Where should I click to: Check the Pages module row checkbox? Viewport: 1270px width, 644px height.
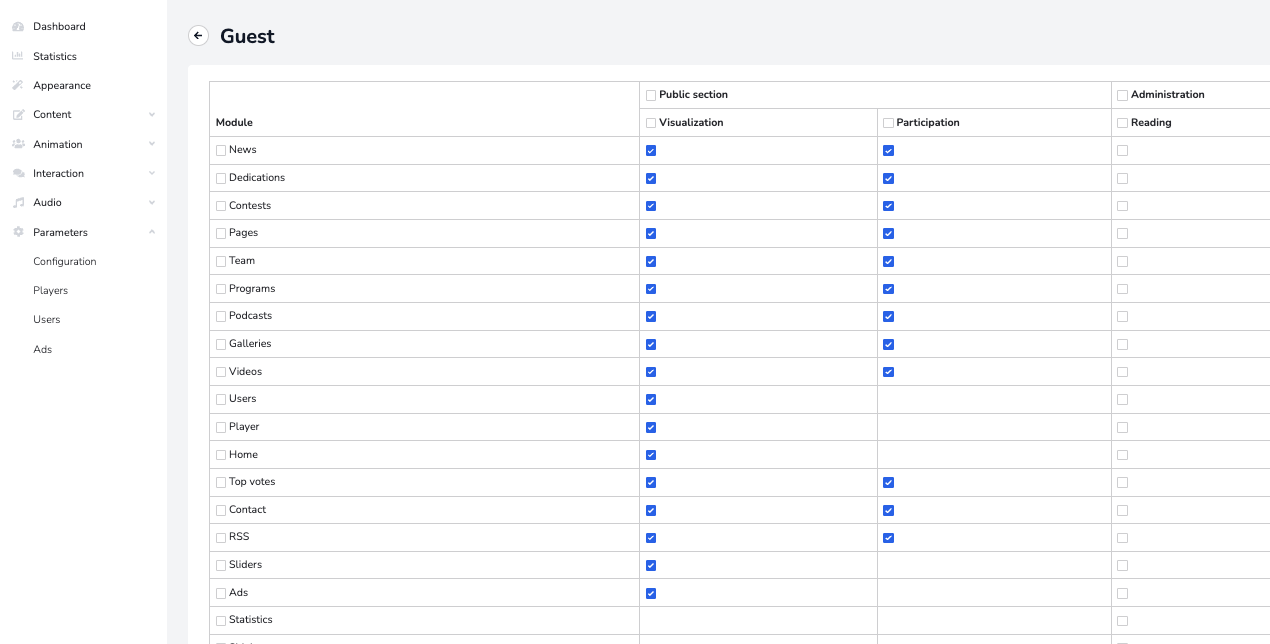coord(221,233)
